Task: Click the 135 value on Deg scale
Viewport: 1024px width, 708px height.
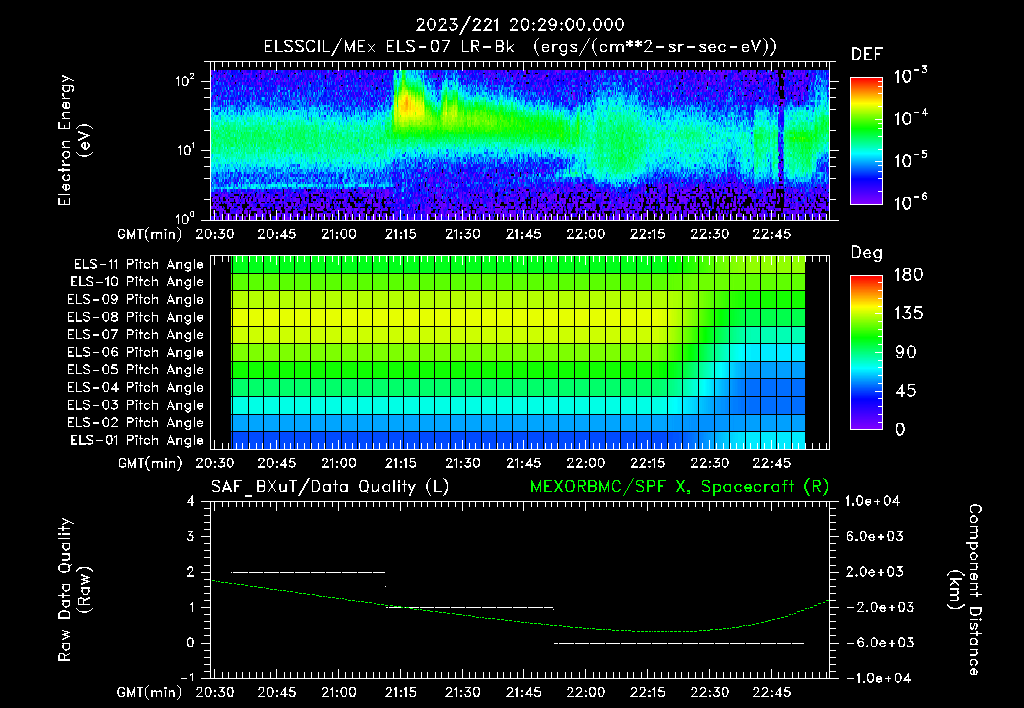Action: click(x=908, y=314)
